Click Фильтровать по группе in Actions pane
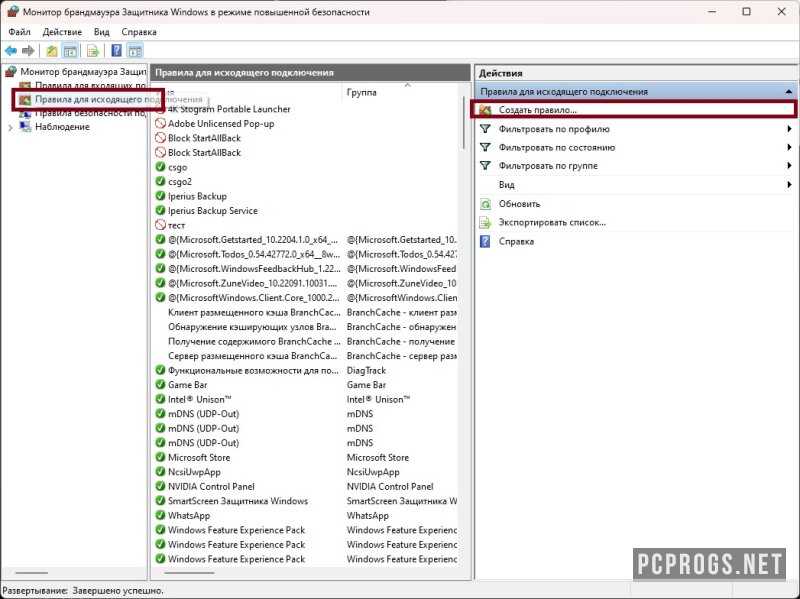 (x=548, y=166)
